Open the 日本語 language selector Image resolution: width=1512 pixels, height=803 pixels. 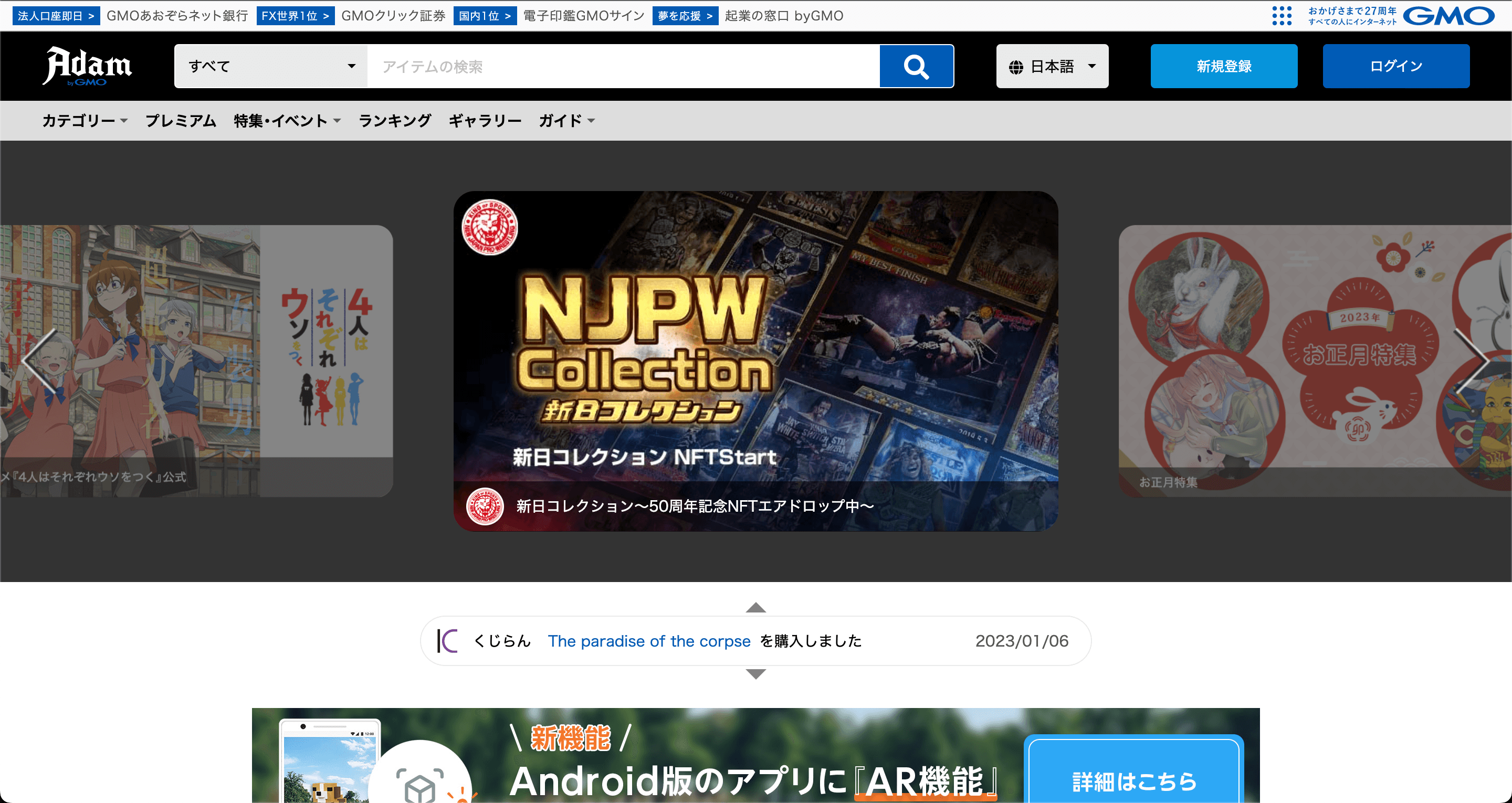[x=1052, y=66]
